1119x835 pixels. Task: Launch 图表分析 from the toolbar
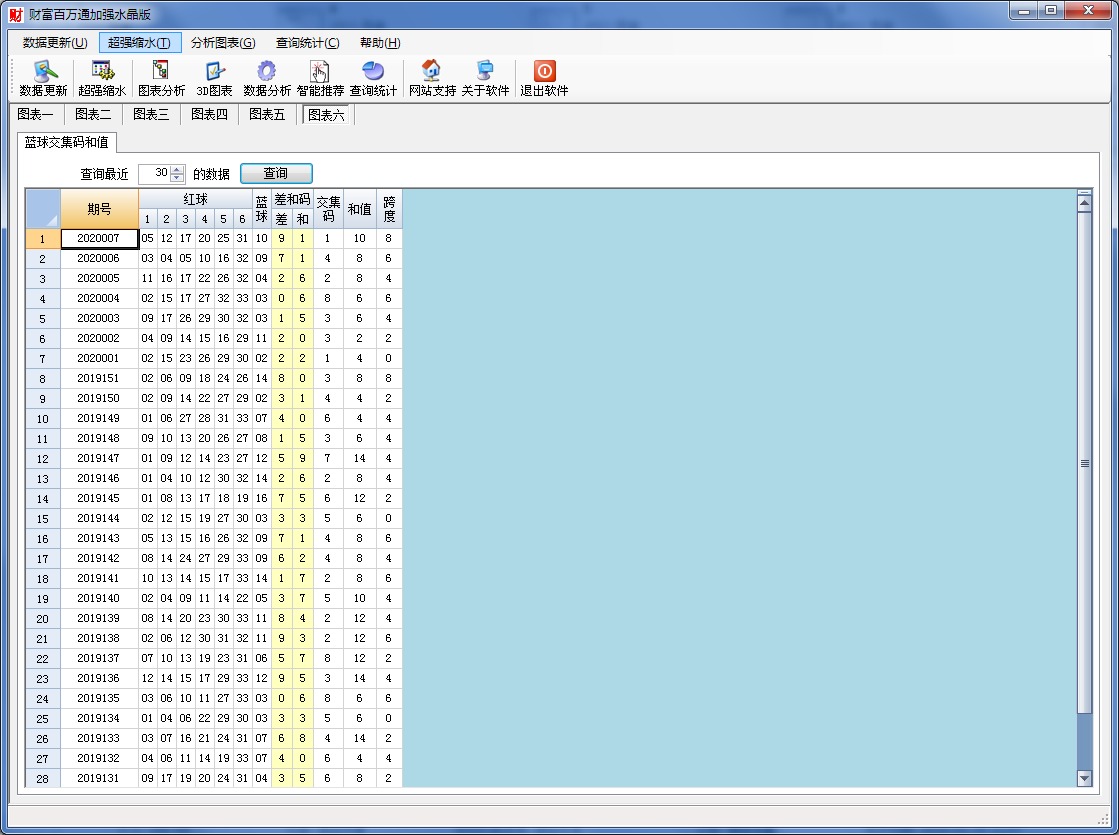click(161, 78)
